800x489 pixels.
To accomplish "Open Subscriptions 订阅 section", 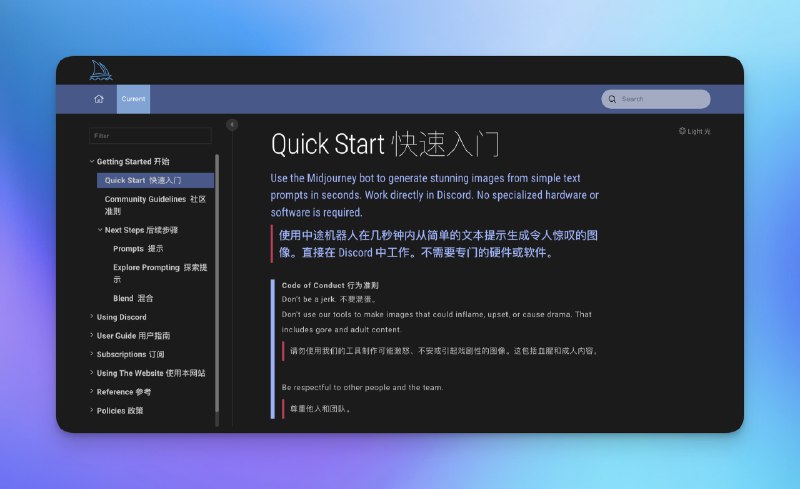I will [x=131, y=354].
